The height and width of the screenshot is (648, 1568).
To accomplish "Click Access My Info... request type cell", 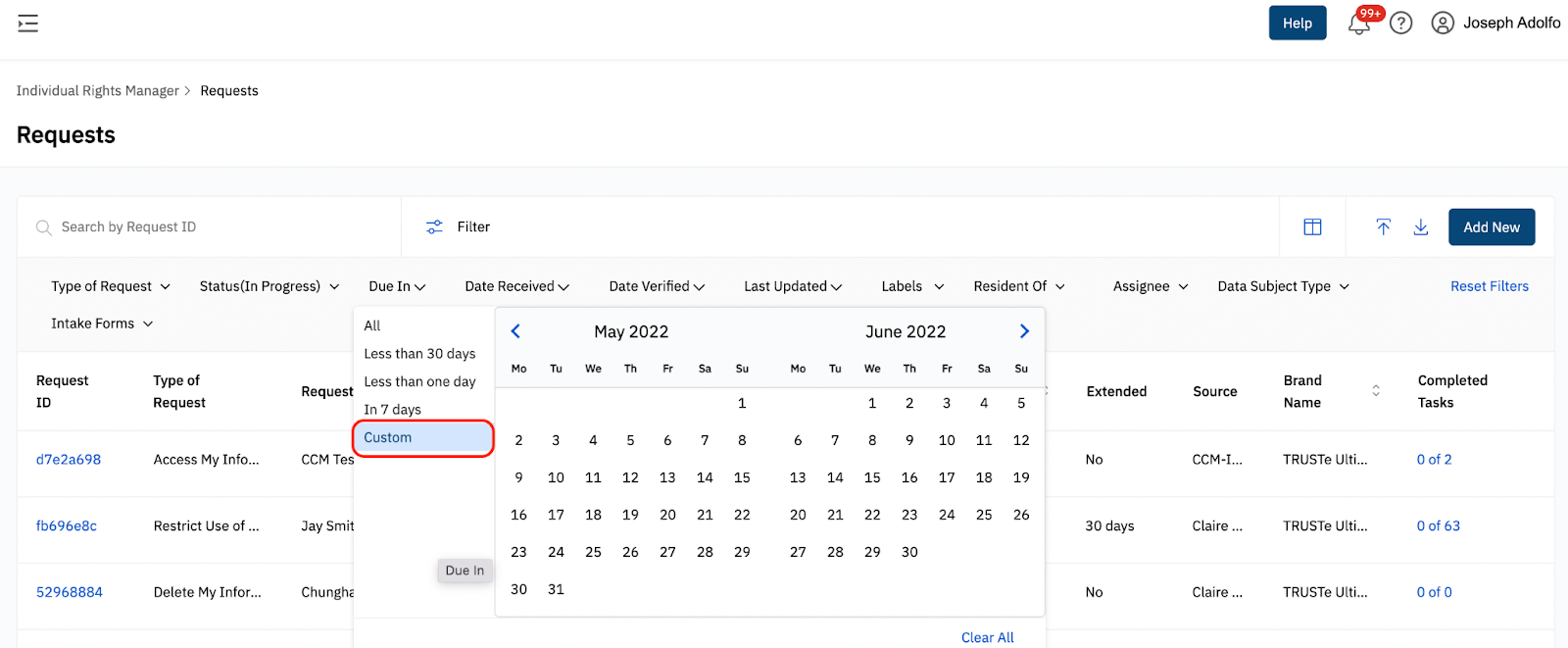I will [207, 460].
